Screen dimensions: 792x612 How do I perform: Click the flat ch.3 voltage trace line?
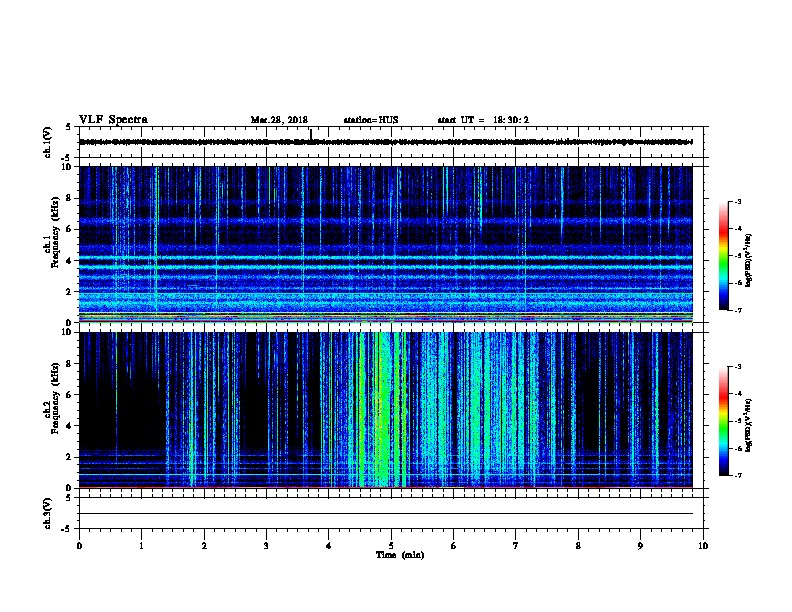point(386,514)
